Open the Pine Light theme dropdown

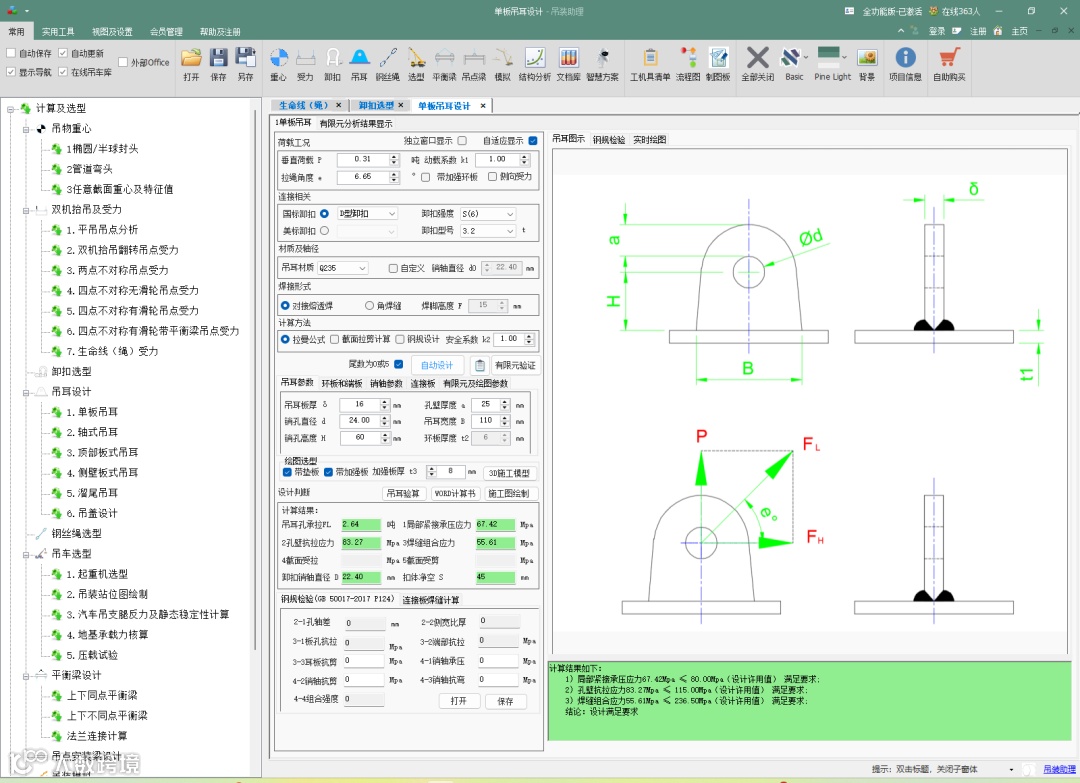tap(845, 56)
